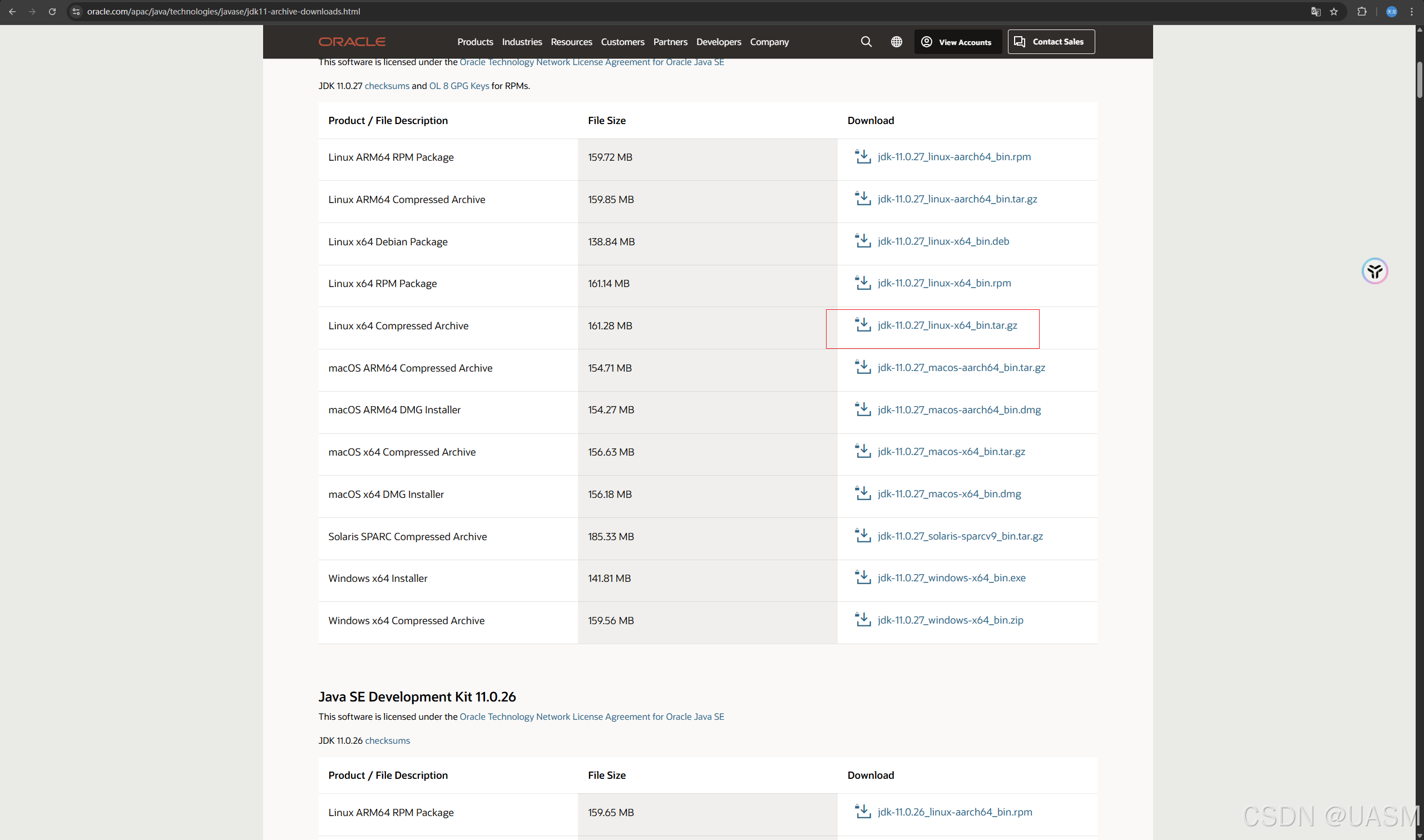Open the Products menu
The width and height of the screenshot is (1424, 840).
click(475, 42)
